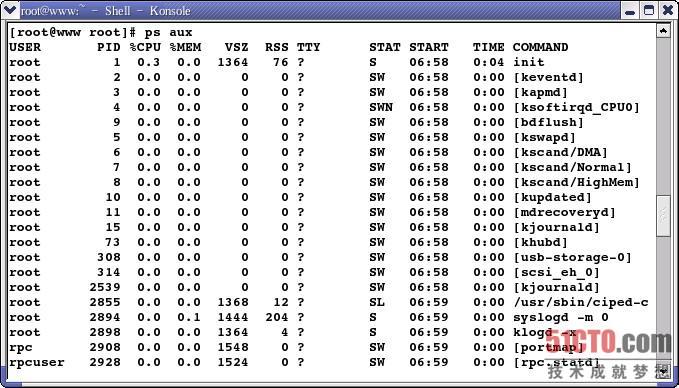The height and width of the screenshot is (388, 679).
Task: Click the /usr/sbin/ciped-c command text
Action: click(x=581, y=302)
